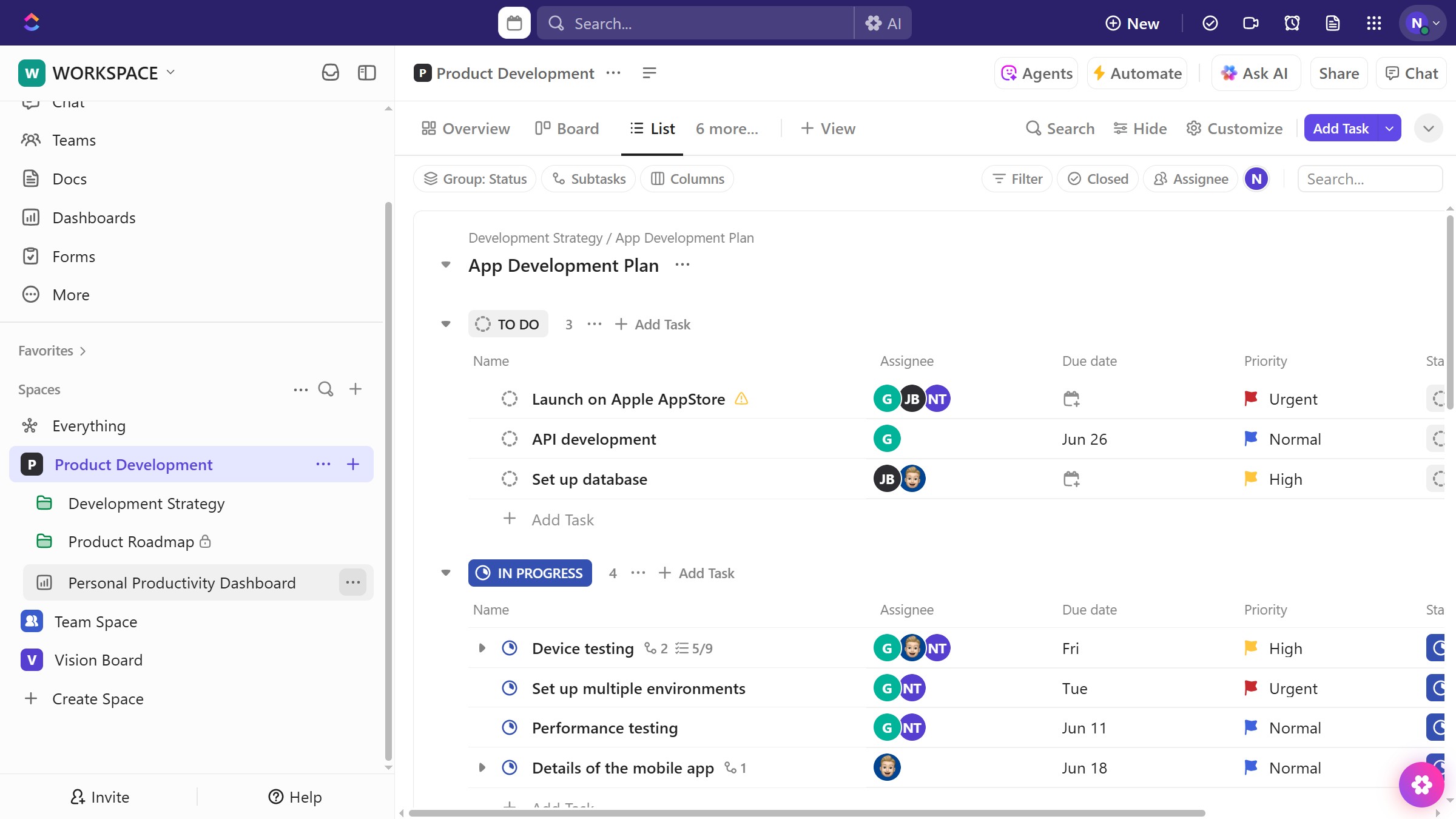Image resolution: width=1456 pixels, height=819 pixels.
Task: Open the Workspace switcher dropdown
Action: coord(170,72)
